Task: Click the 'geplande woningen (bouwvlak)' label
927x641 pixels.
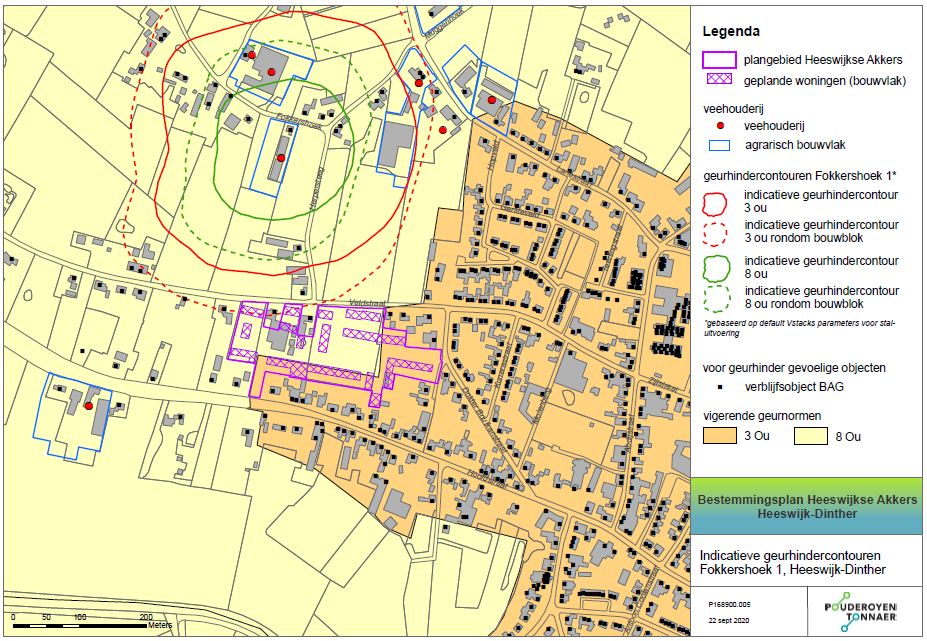Action: point(825,81)
